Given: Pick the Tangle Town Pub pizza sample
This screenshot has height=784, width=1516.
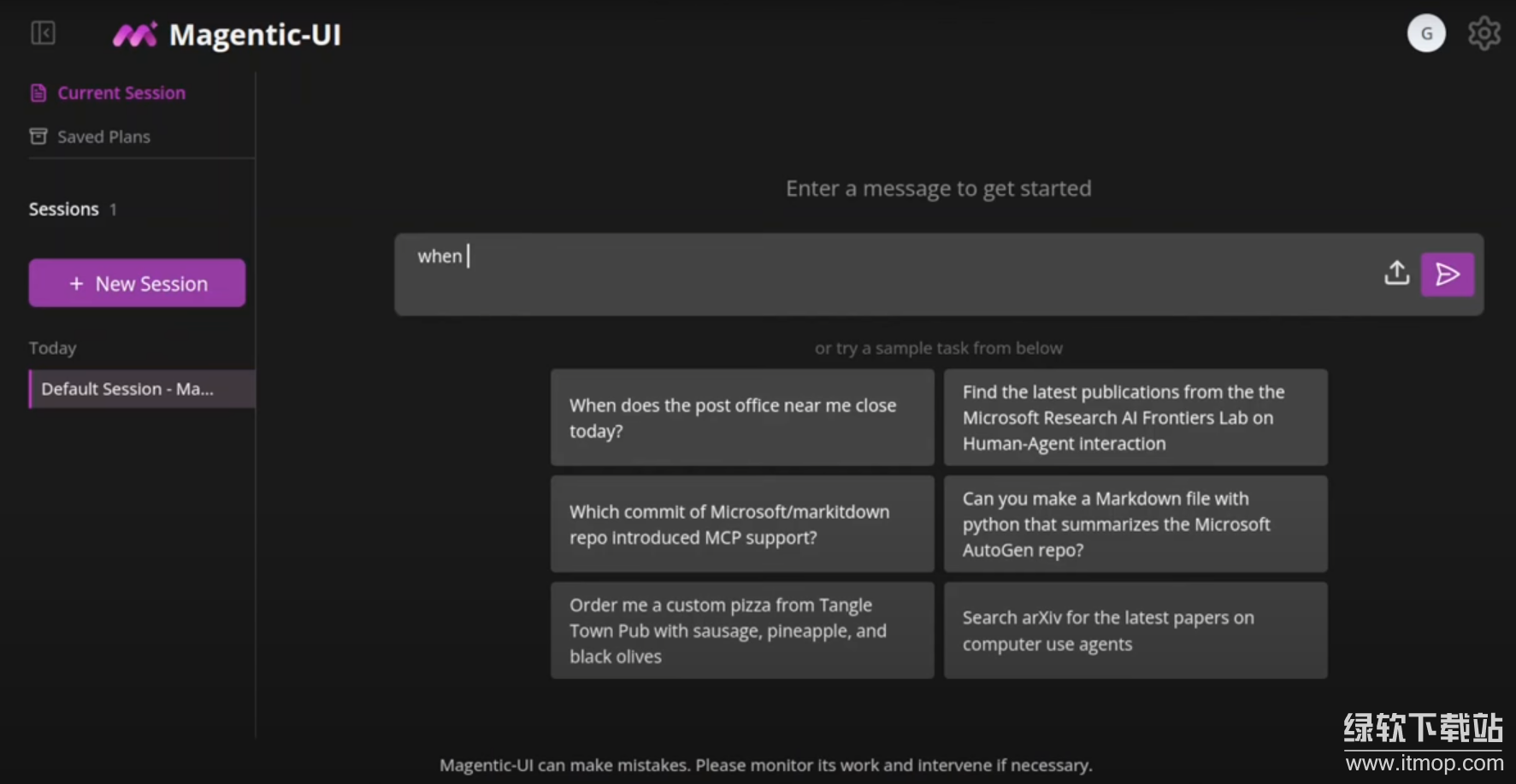Looking at the screenshot, I should (x=741, y=631).
